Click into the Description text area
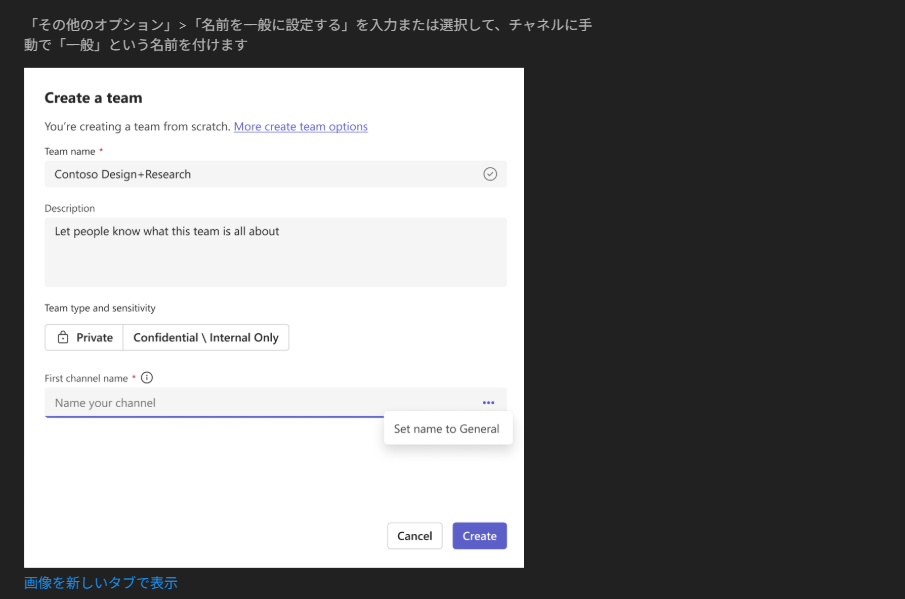The height and width of the screenshot is (599, 905). coord(275,252)
